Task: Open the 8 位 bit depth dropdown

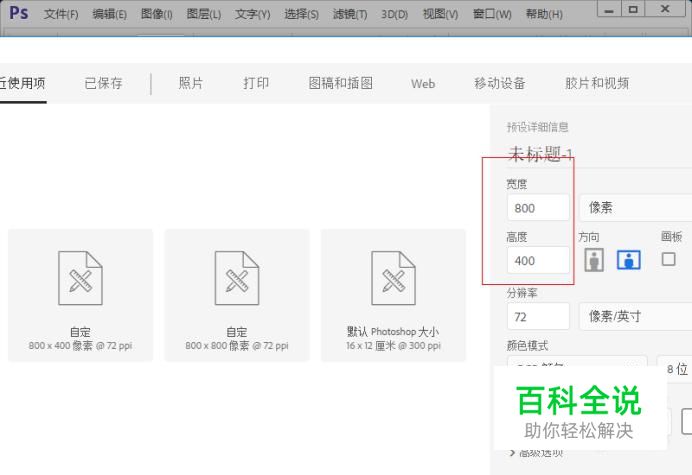Action: (x=674, y=367)
